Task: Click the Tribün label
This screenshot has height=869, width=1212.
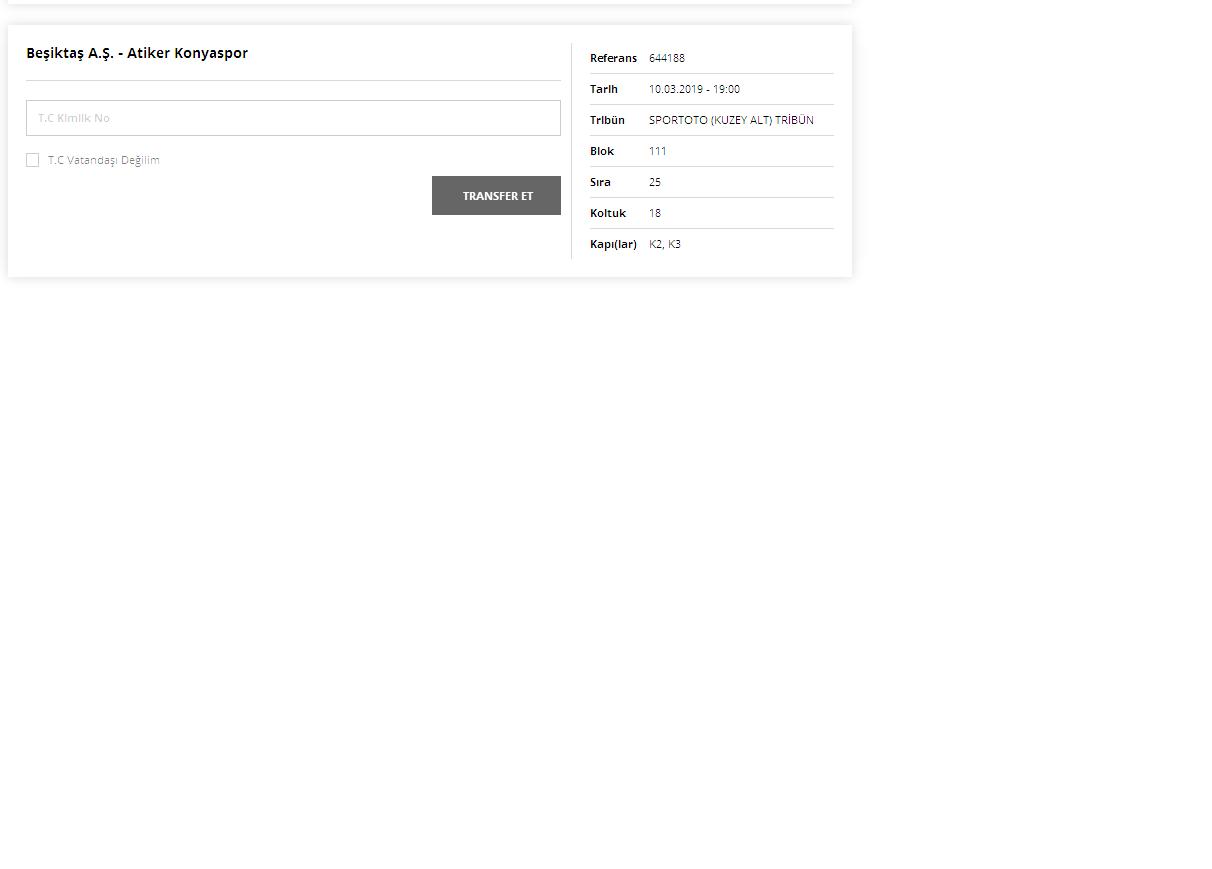Action: [607, 120]
